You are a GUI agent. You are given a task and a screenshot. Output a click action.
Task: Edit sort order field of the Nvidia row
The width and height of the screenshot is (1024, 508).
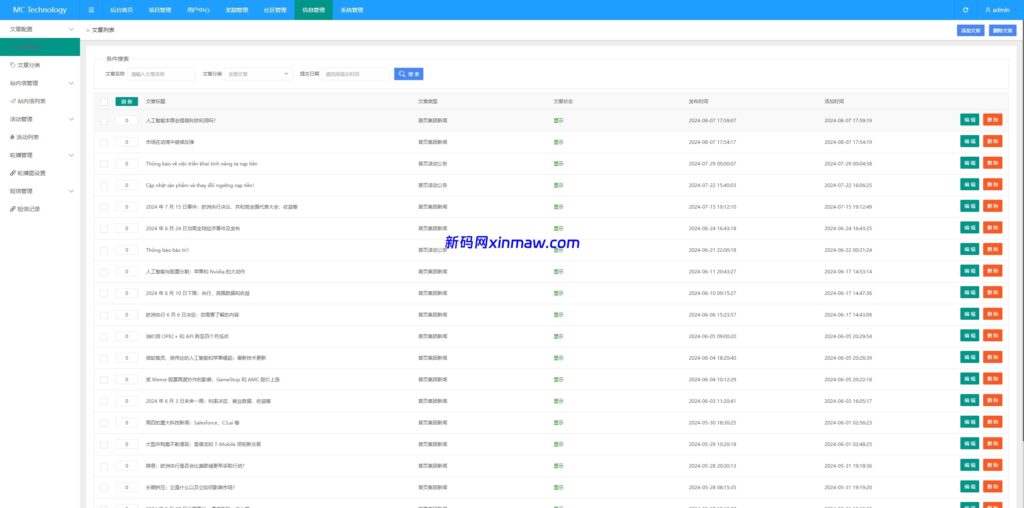coord(127,272)
